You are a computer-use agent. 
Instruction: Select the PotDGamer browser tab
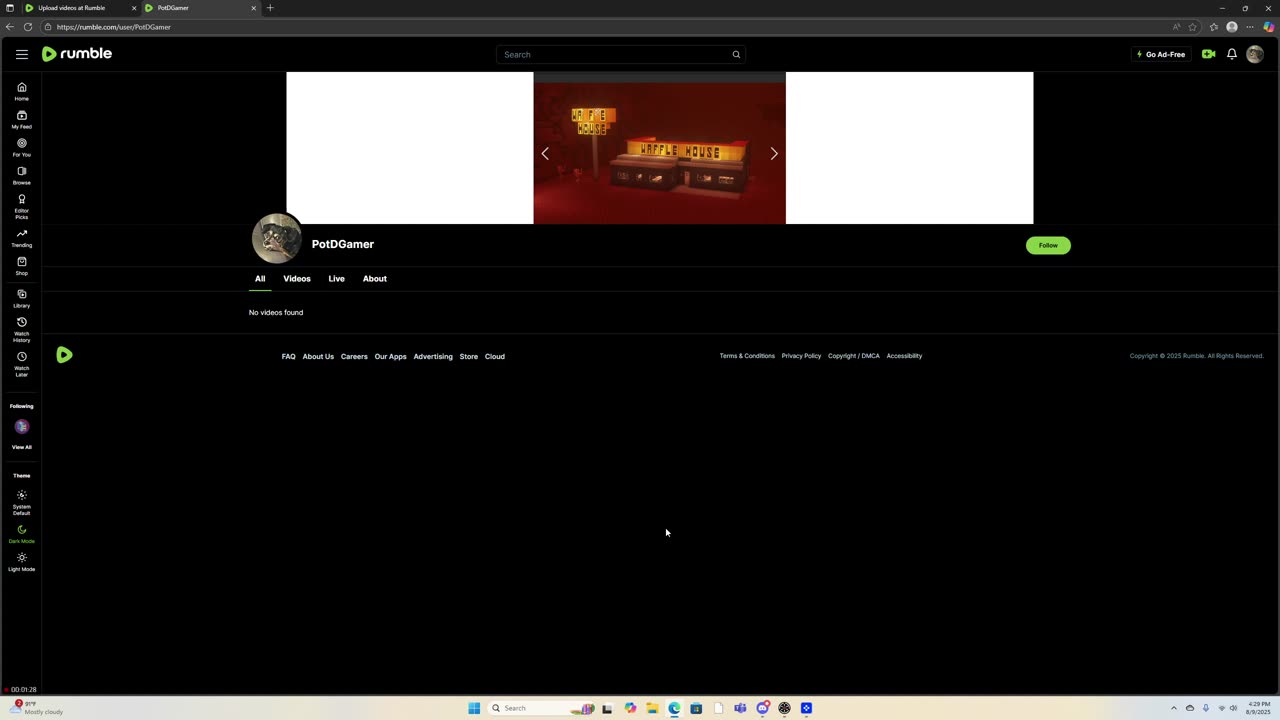[200, 8]
